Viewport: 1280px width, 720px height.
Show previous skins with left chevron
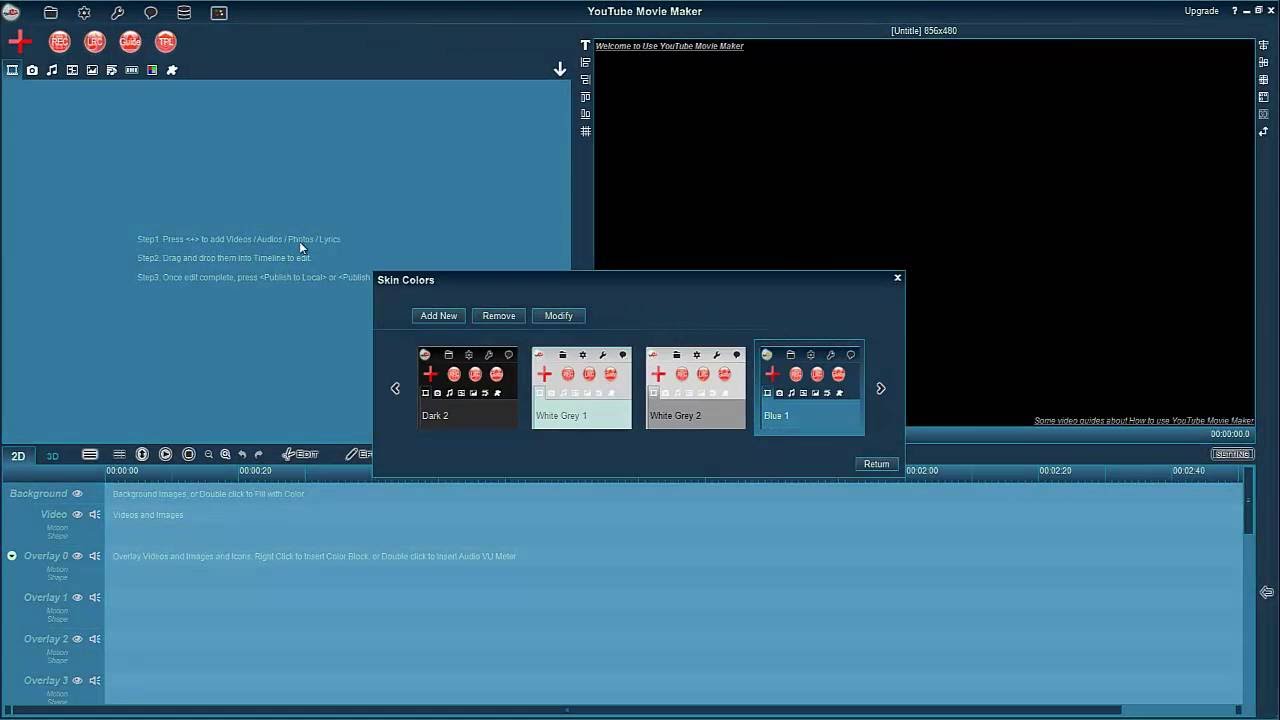395,388
